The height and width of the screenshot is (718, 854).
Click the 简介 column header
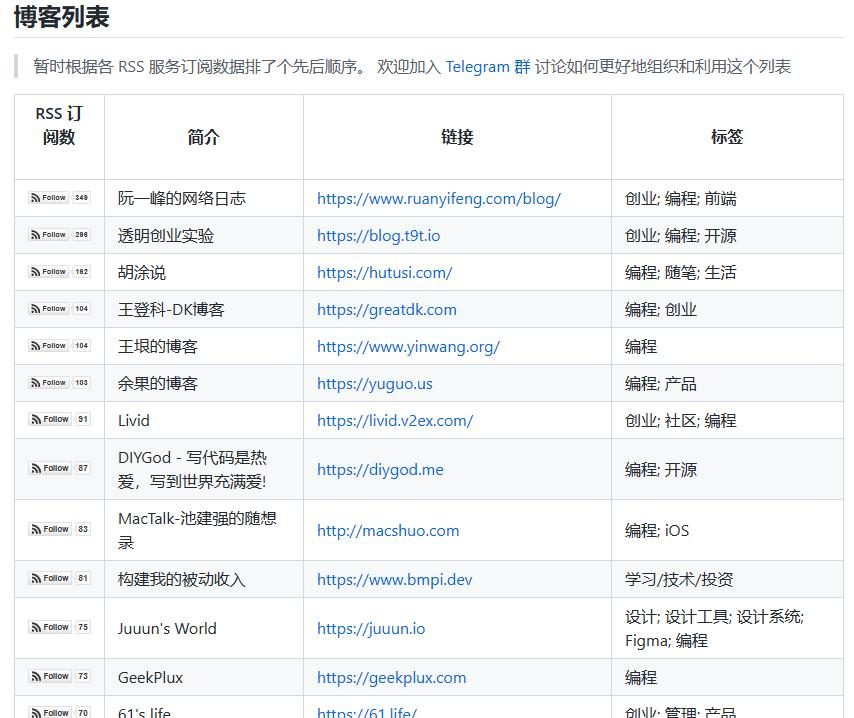[x=203, y=137]
